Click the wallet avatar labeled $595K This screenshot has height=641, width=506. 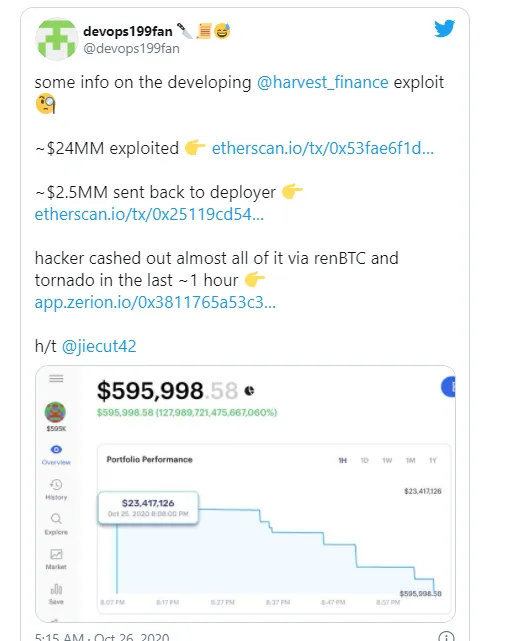click(x=55, y=412)
